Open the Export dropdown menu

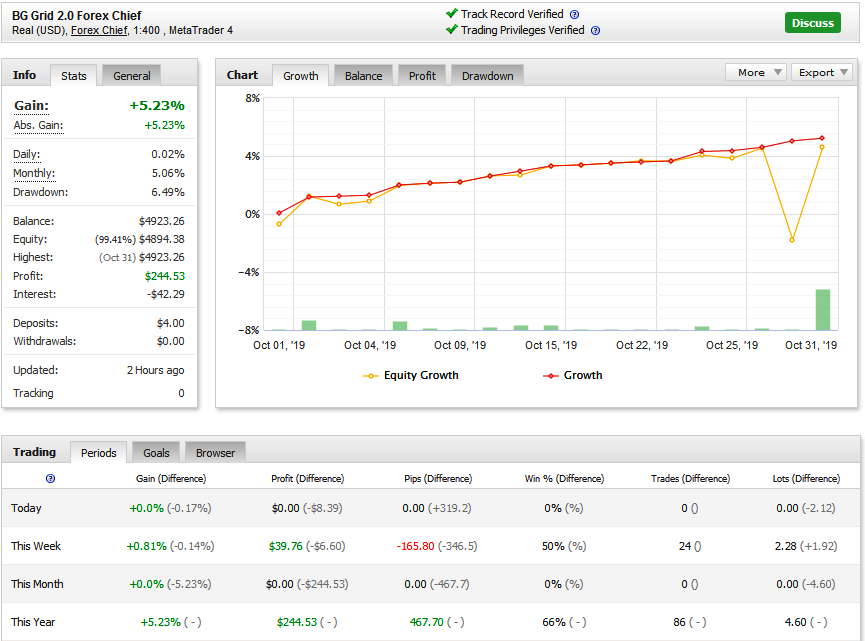(822, 72)
